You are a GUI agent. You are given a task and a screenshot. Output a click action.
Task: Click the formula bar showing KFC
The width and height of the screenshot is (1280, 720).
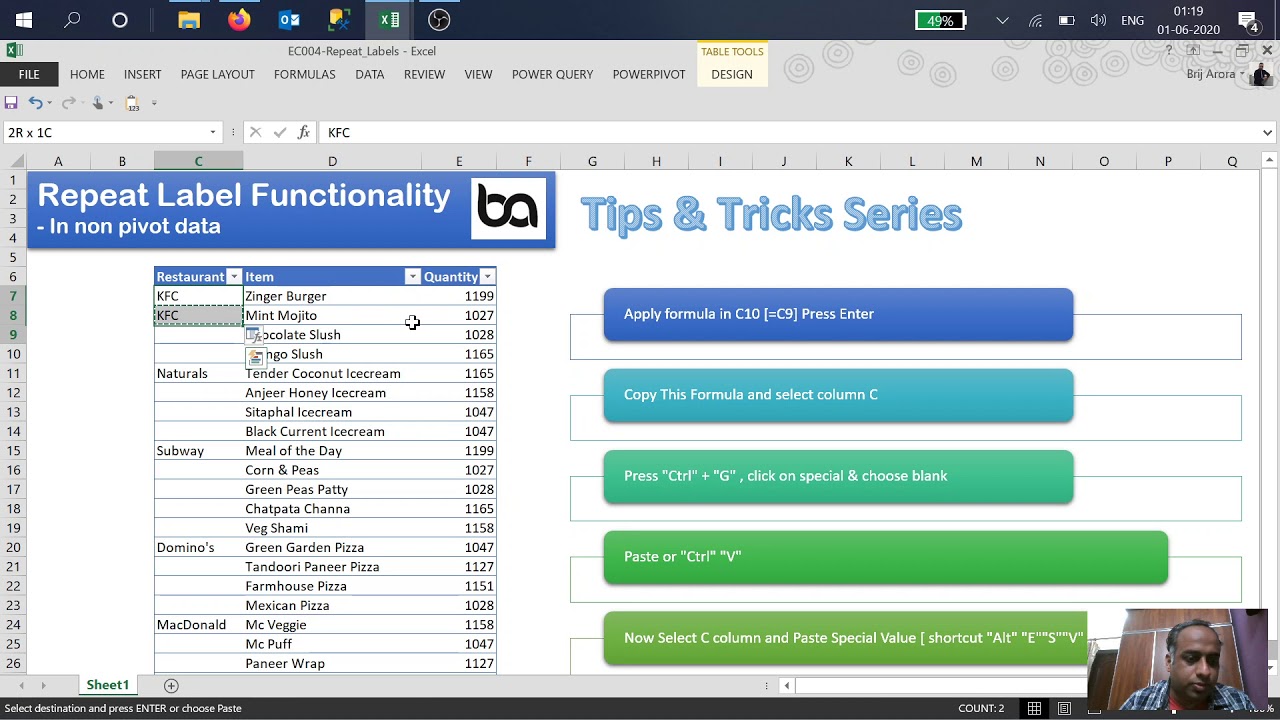point(790,132)
